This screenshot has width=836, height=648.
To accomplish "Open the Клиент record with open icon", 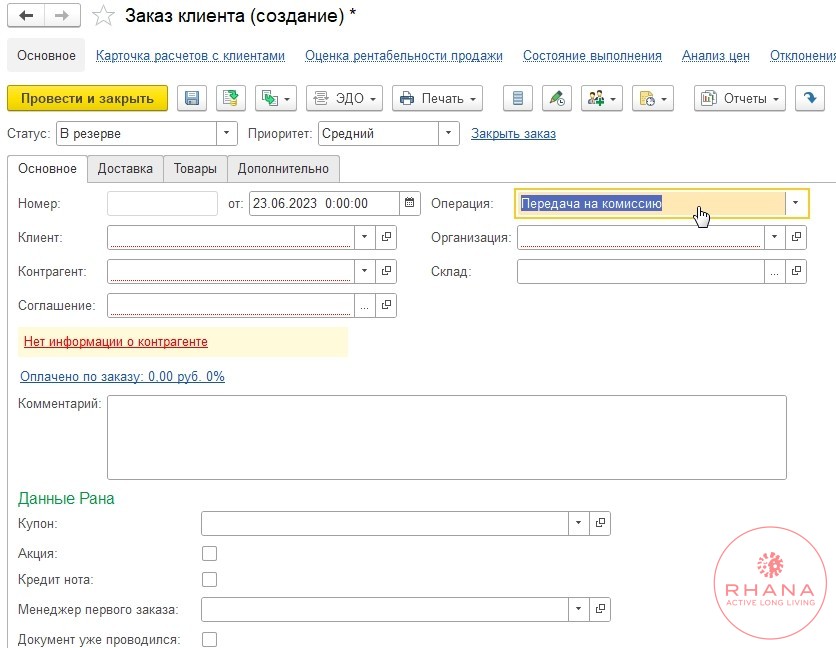I will [386, 237].
